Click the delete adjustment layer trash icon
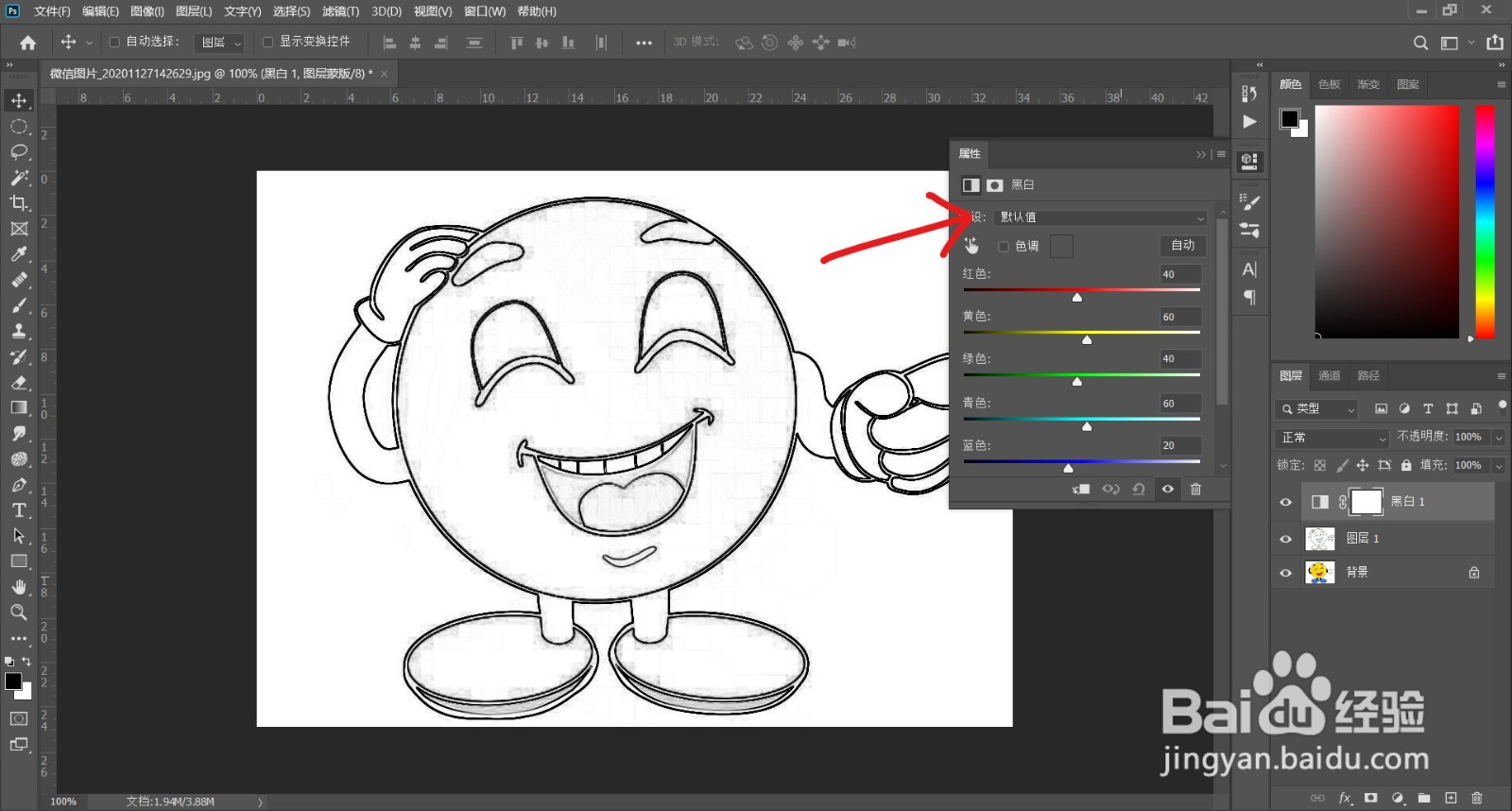This screenshot has width=1512, height=811. (1195, 489)
